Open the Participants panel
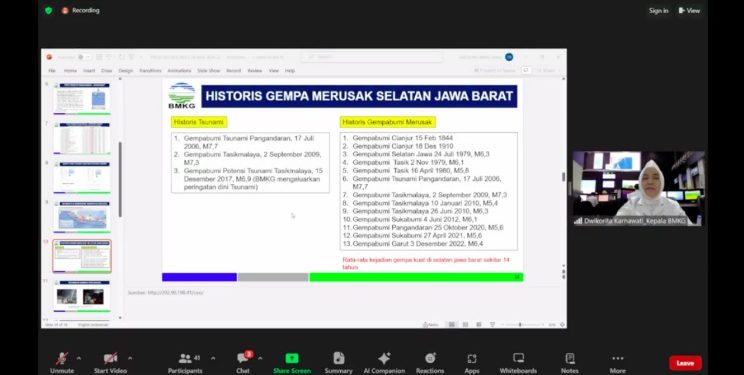Viewport: 744px width, 375px height. [185, 363]
